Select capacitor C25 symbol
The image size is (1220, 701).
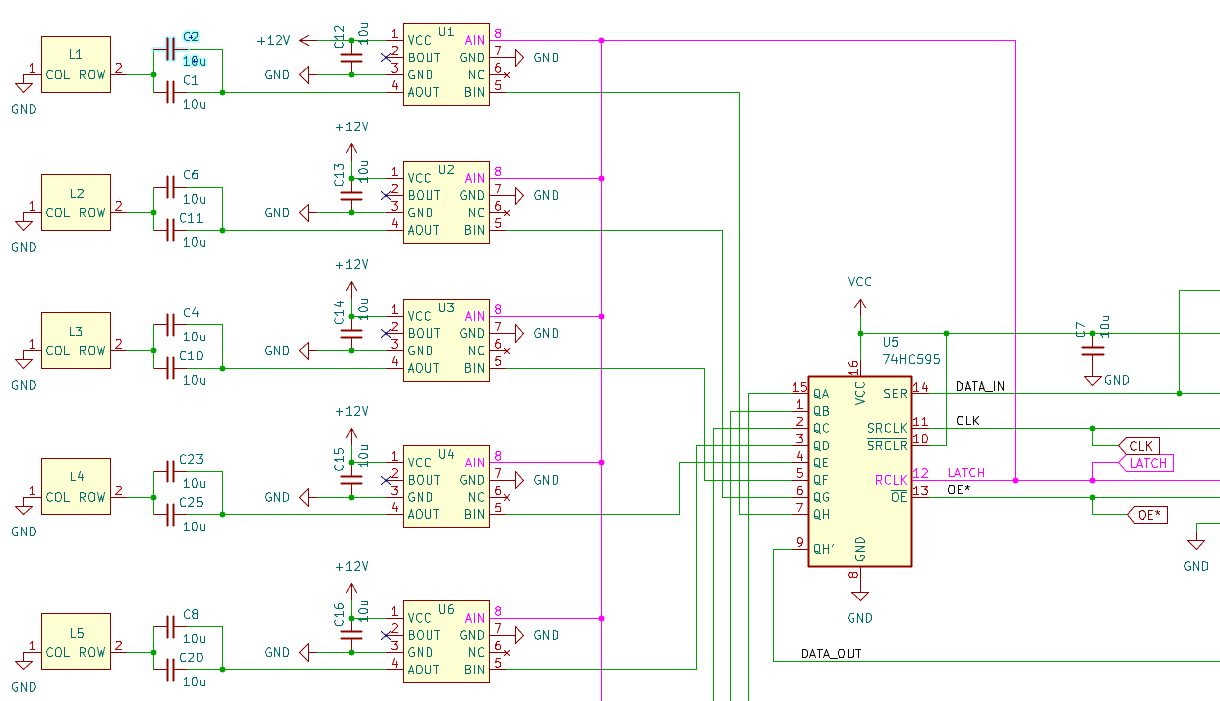click(x=170, y=514)
